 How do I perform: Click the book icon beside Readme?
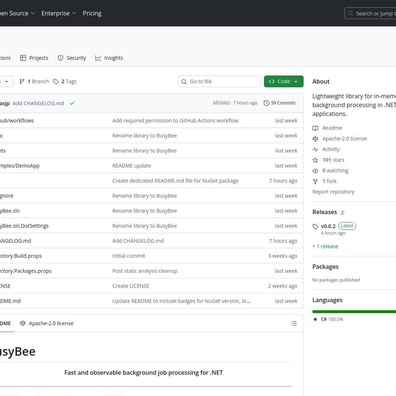tap(315, 128)
